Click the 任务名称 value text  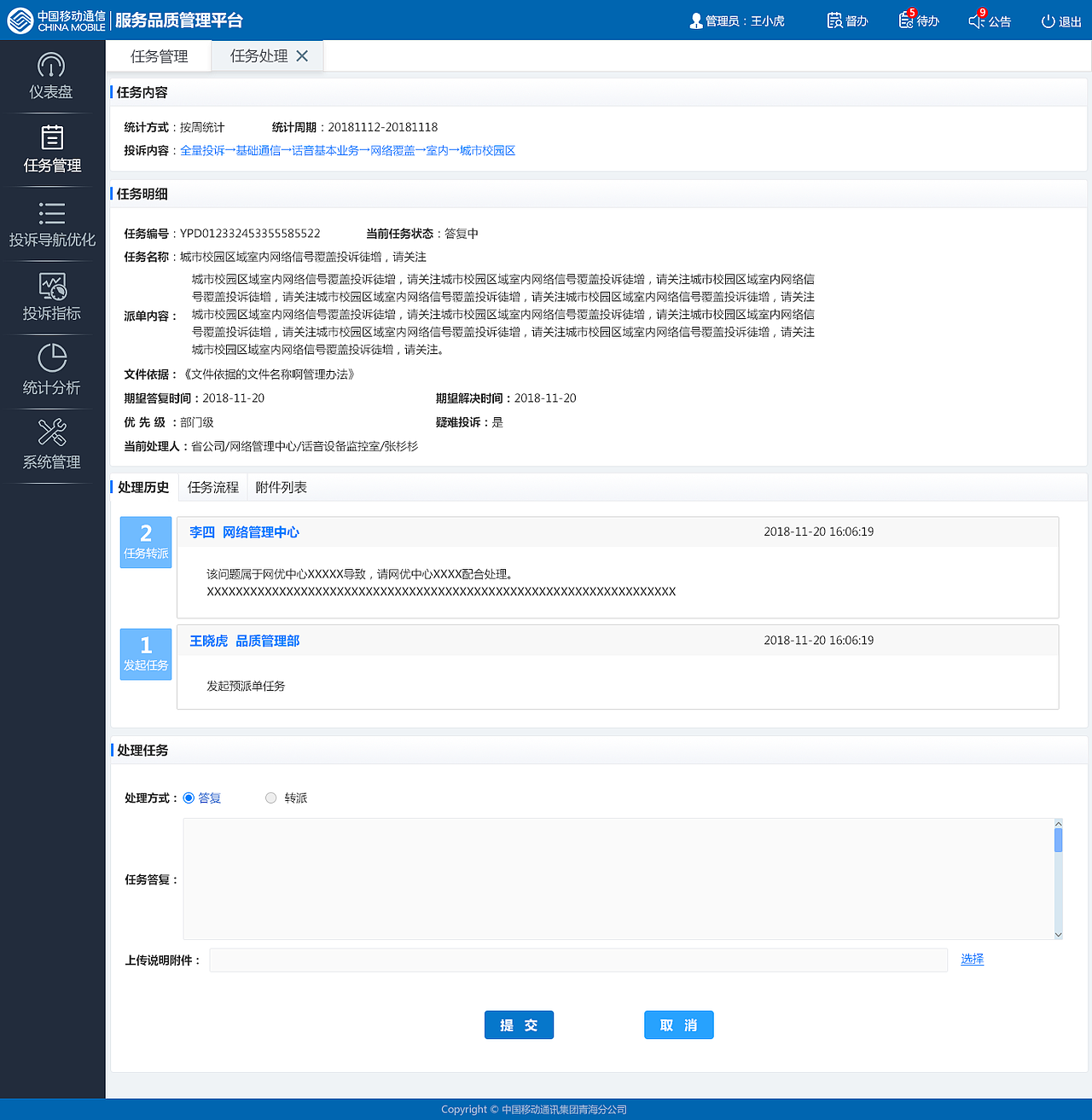[303, 257]
